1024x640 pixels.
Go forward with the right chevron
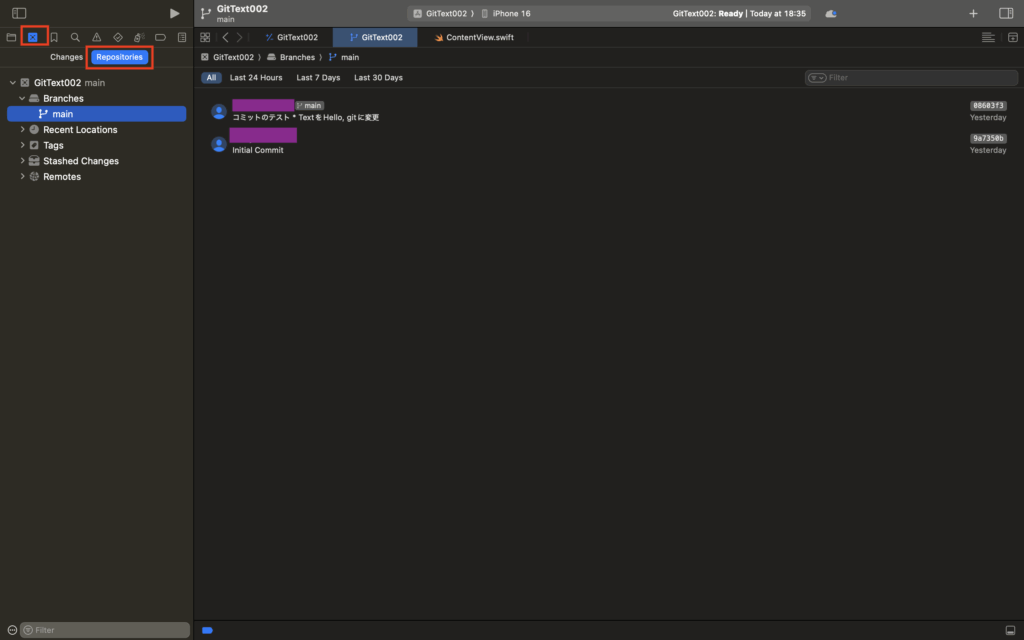(x=240, y=37)
